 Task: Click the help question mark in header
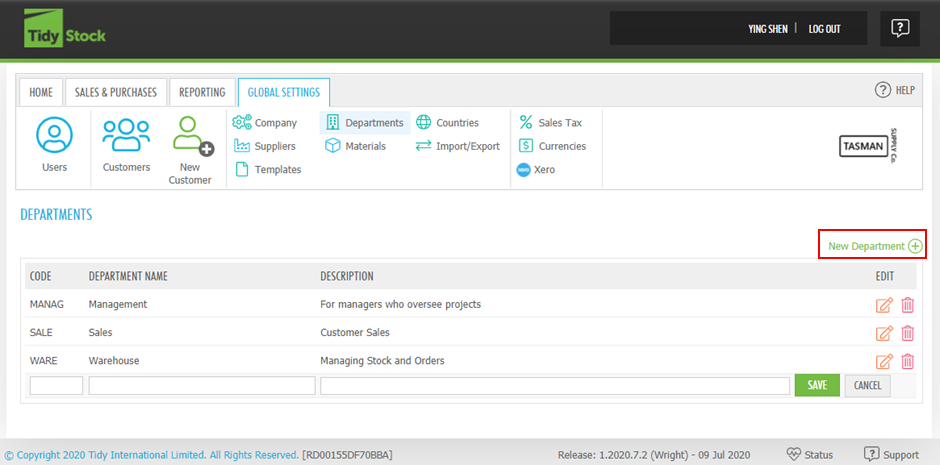tap(899, 29)
